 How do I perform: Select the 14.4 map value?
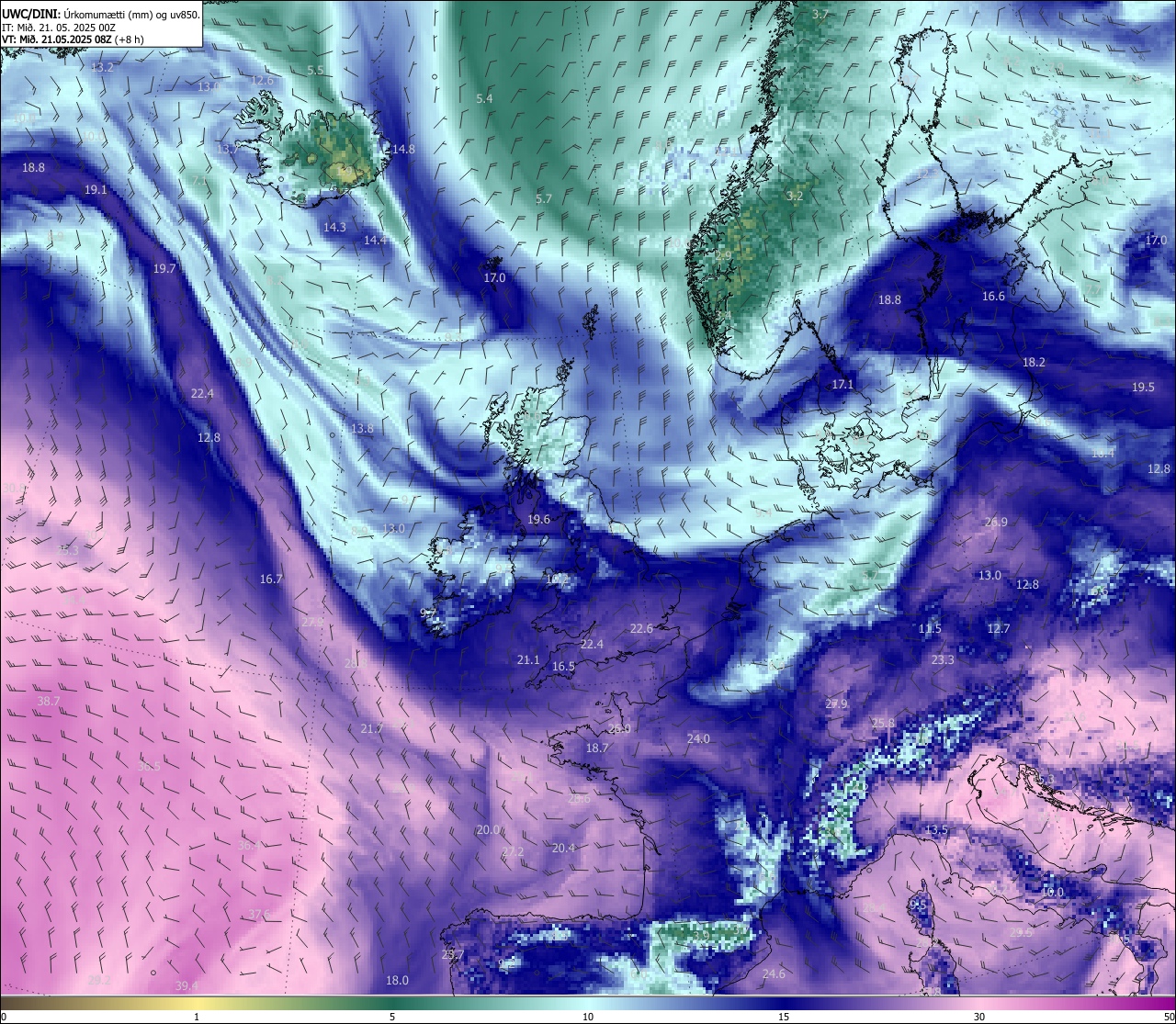(375, 240)
